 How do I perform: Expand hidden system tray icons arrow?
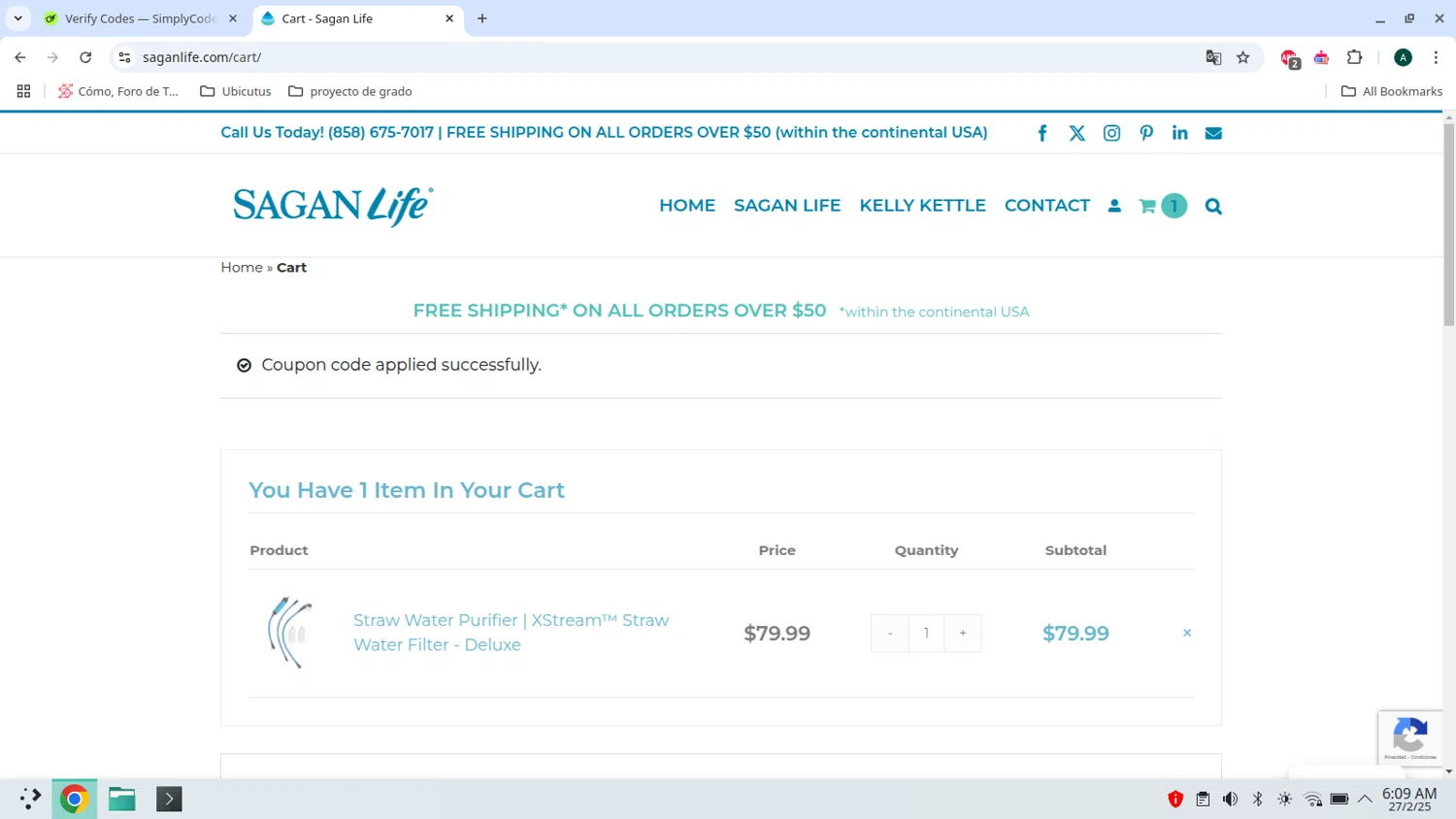pyautogui.click(x=1365, y=800)
